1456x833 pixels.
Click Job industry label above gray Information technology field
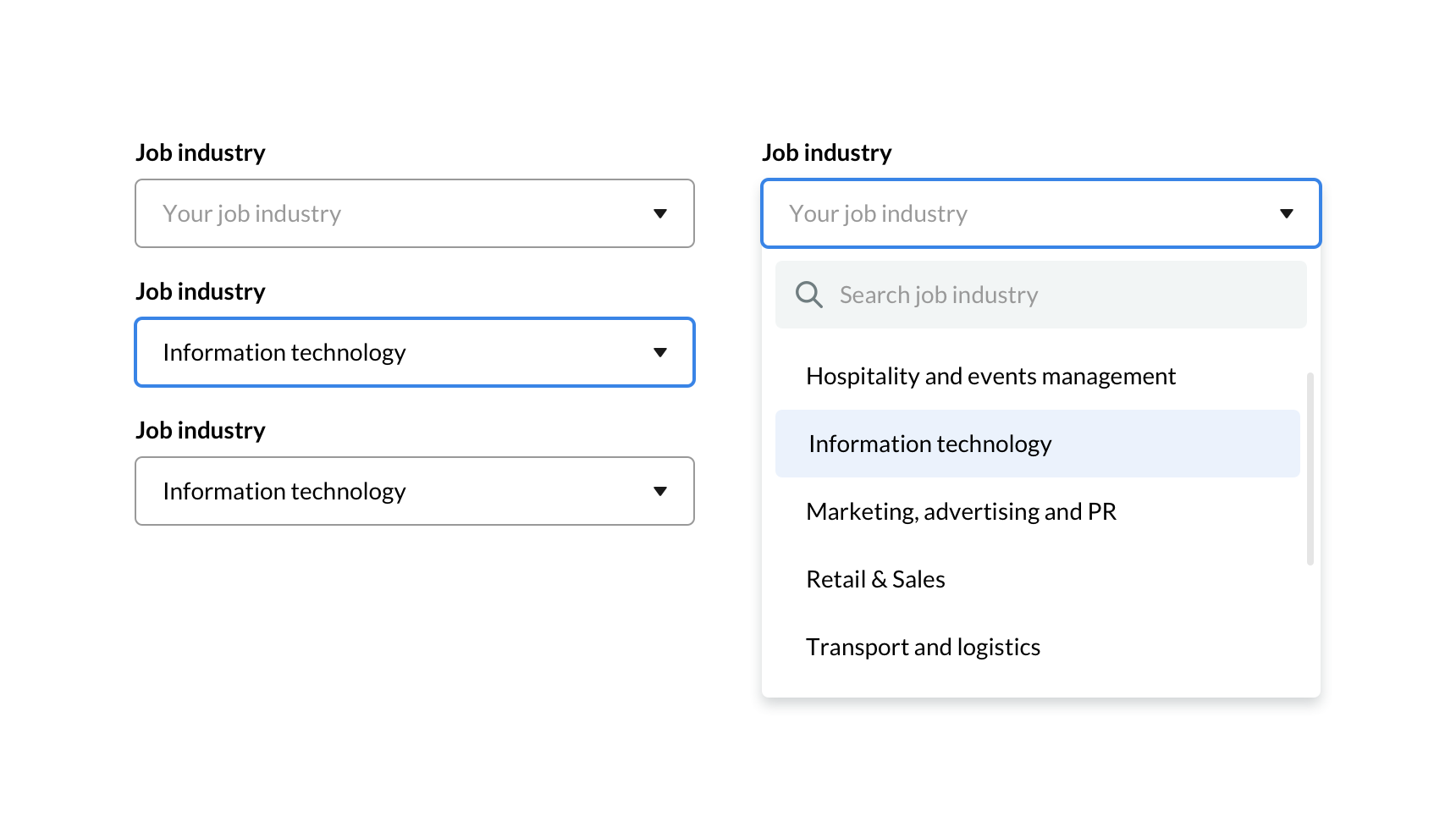coord(200,430)
